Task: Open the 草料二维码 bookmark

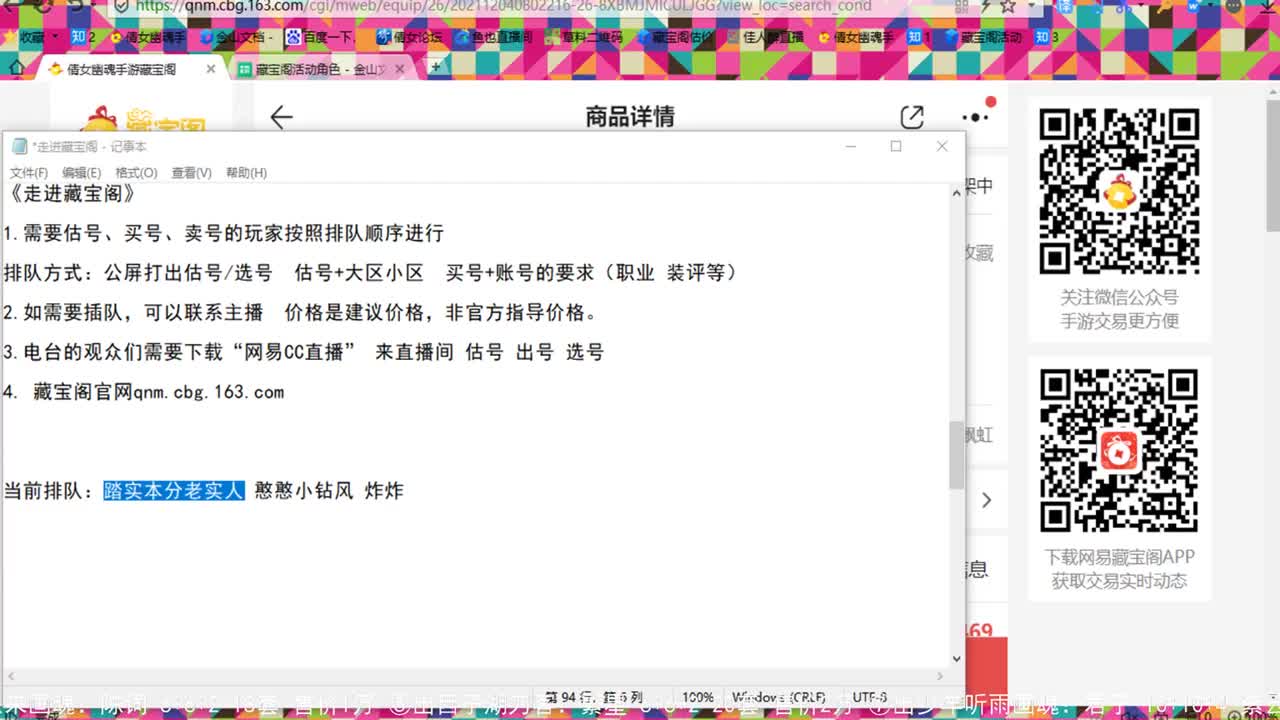Action: click(583, 37)
